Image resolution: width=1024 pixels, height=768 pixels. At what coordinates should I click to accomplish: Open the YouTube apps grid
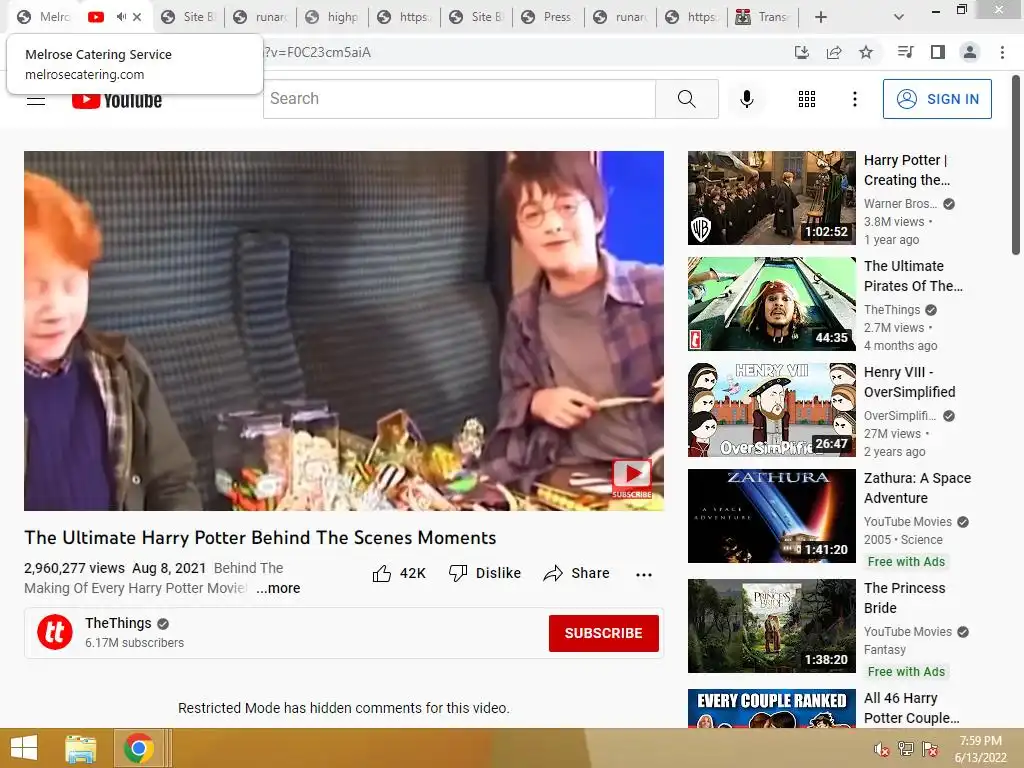807,99
